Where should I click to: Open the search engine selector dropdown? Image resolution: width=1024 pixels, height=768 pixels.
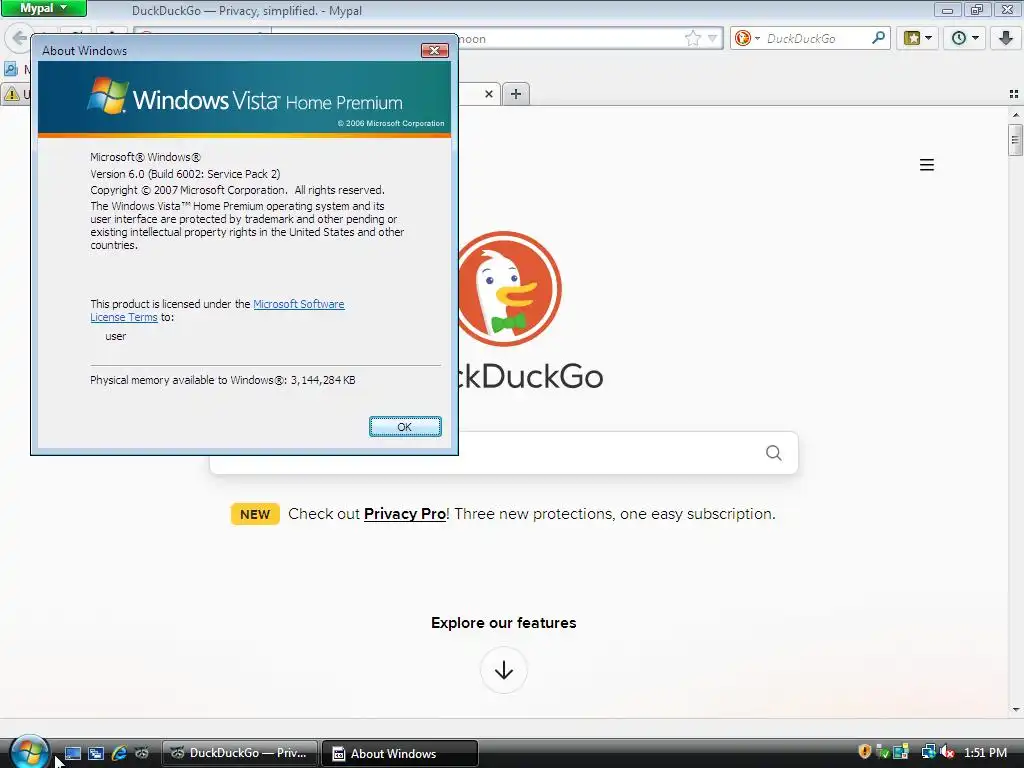click(x=747, y=39)
